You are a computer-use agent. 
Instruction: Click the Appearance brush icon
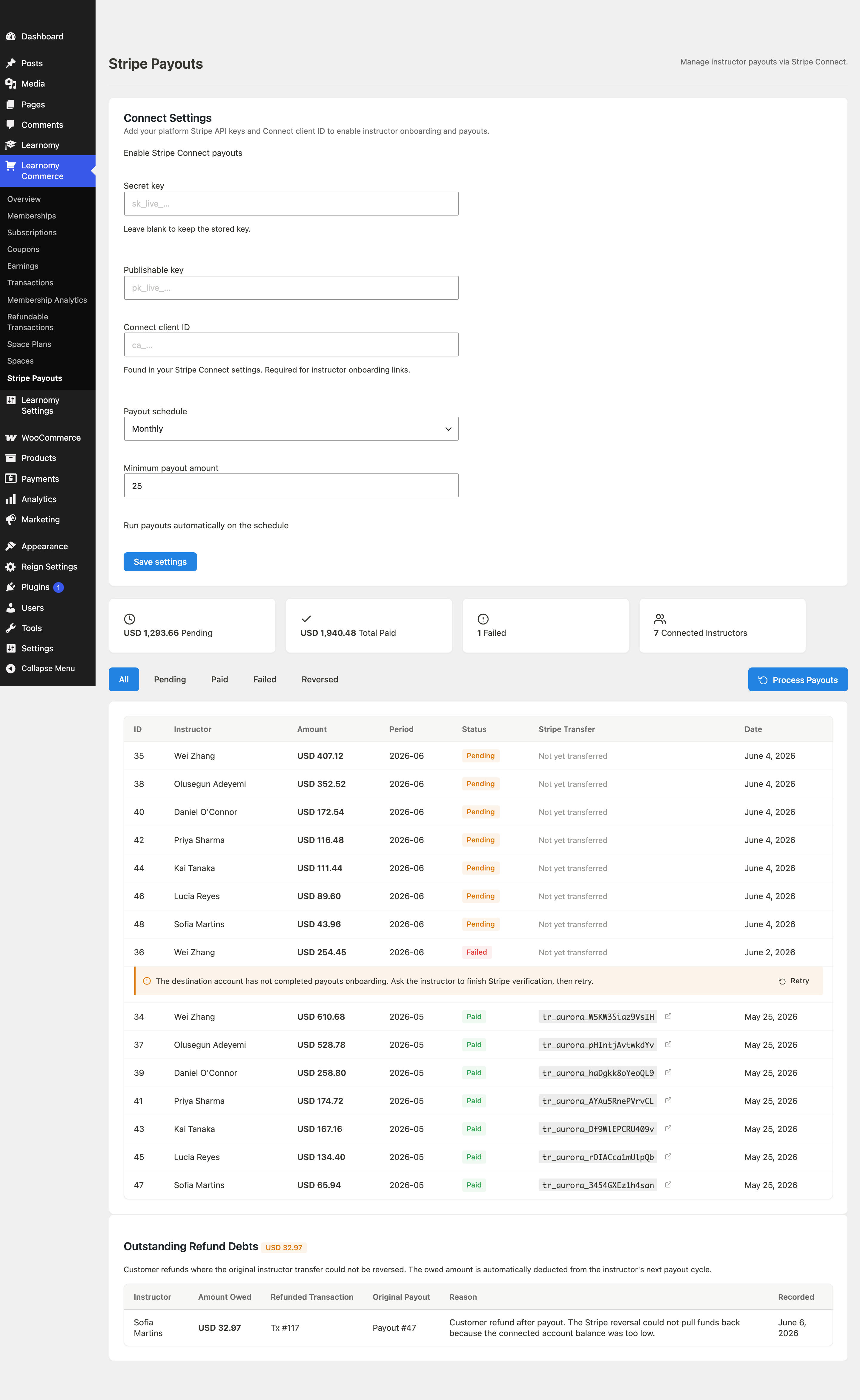[x=10, y=546]
